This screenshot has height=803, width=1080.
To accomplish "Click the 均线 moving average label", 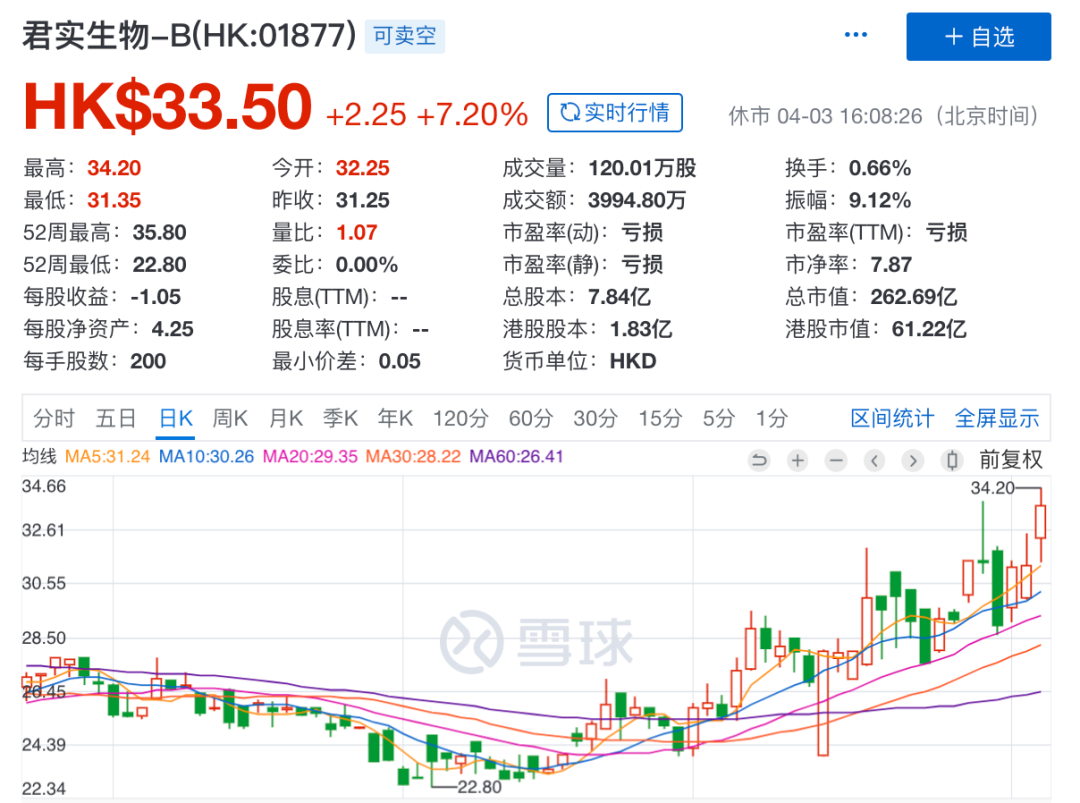I will pos(39,456).
